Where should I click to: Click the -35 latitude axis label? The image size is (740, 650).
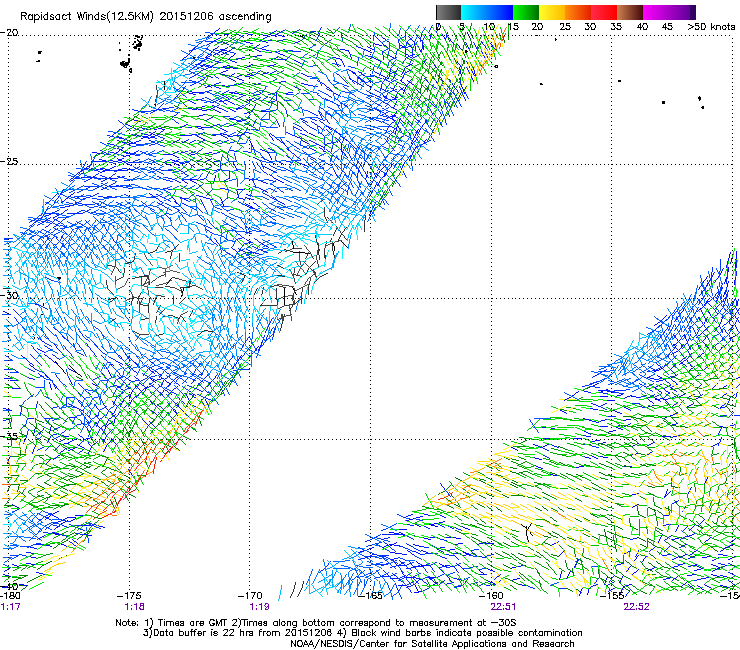point(9,436)
